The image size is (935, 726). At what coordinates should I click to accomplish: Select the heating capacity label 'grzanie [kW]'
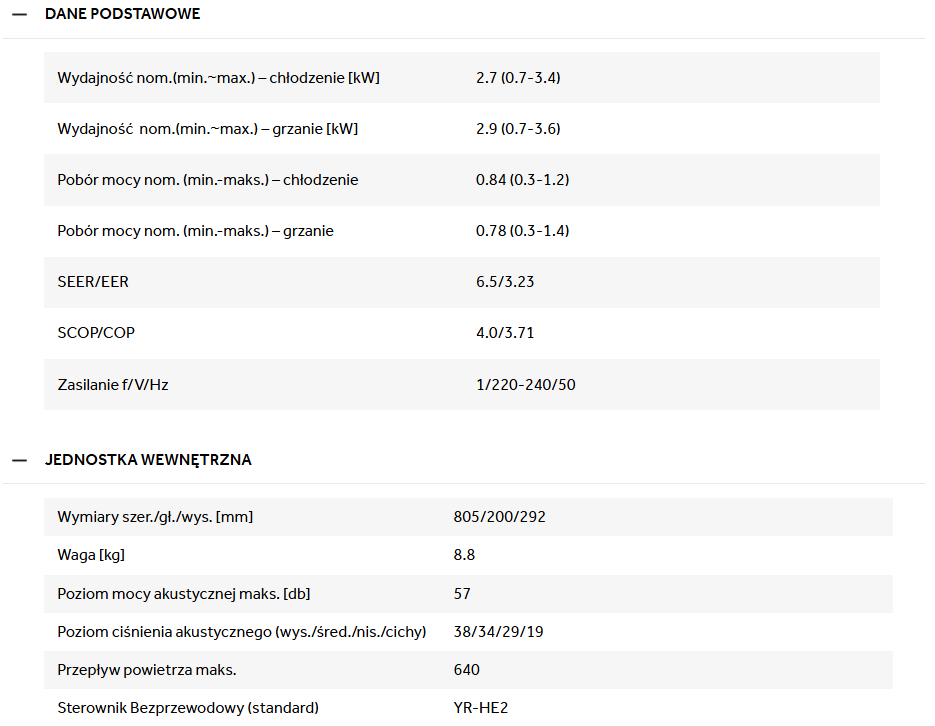(315, 129)
